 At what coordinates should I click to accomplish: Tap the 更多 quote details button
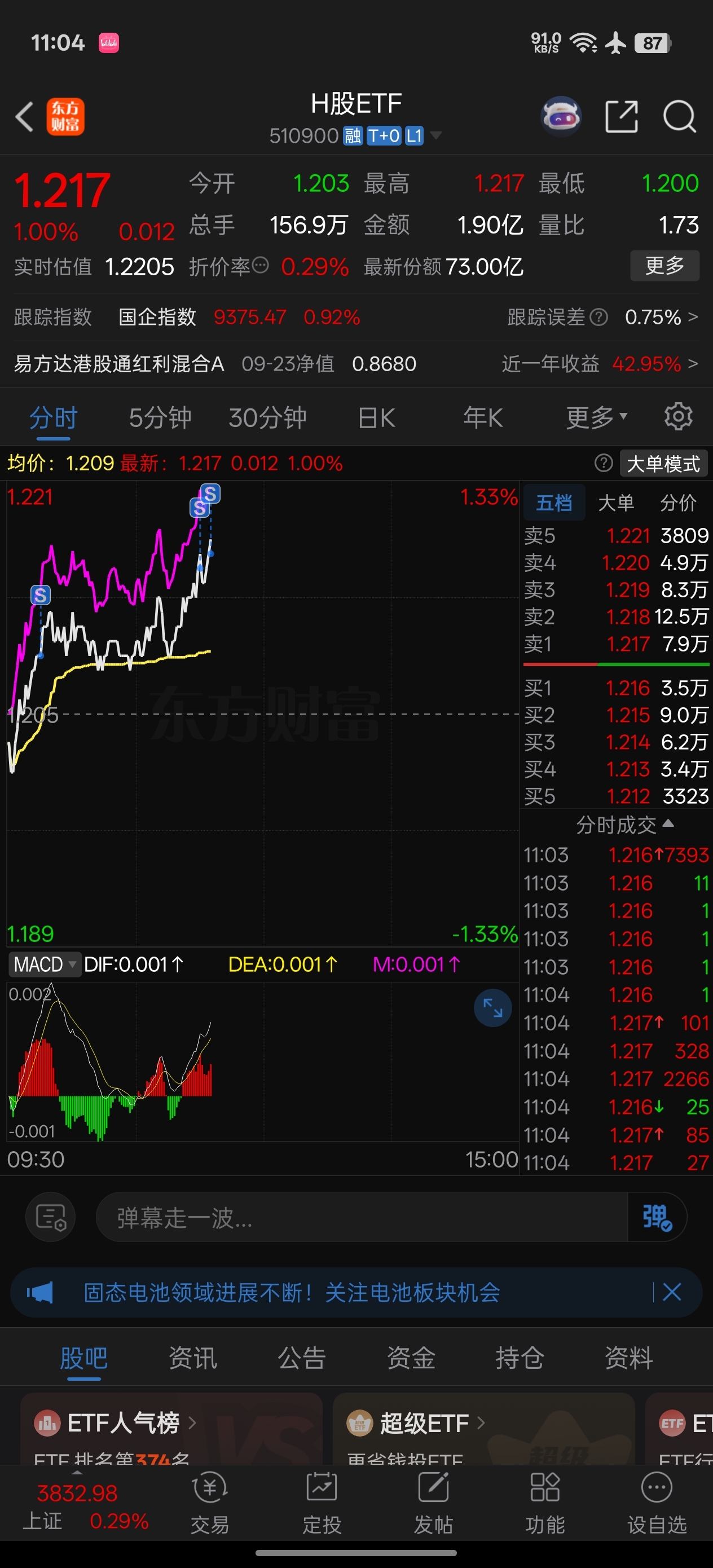tap(664, 266)
